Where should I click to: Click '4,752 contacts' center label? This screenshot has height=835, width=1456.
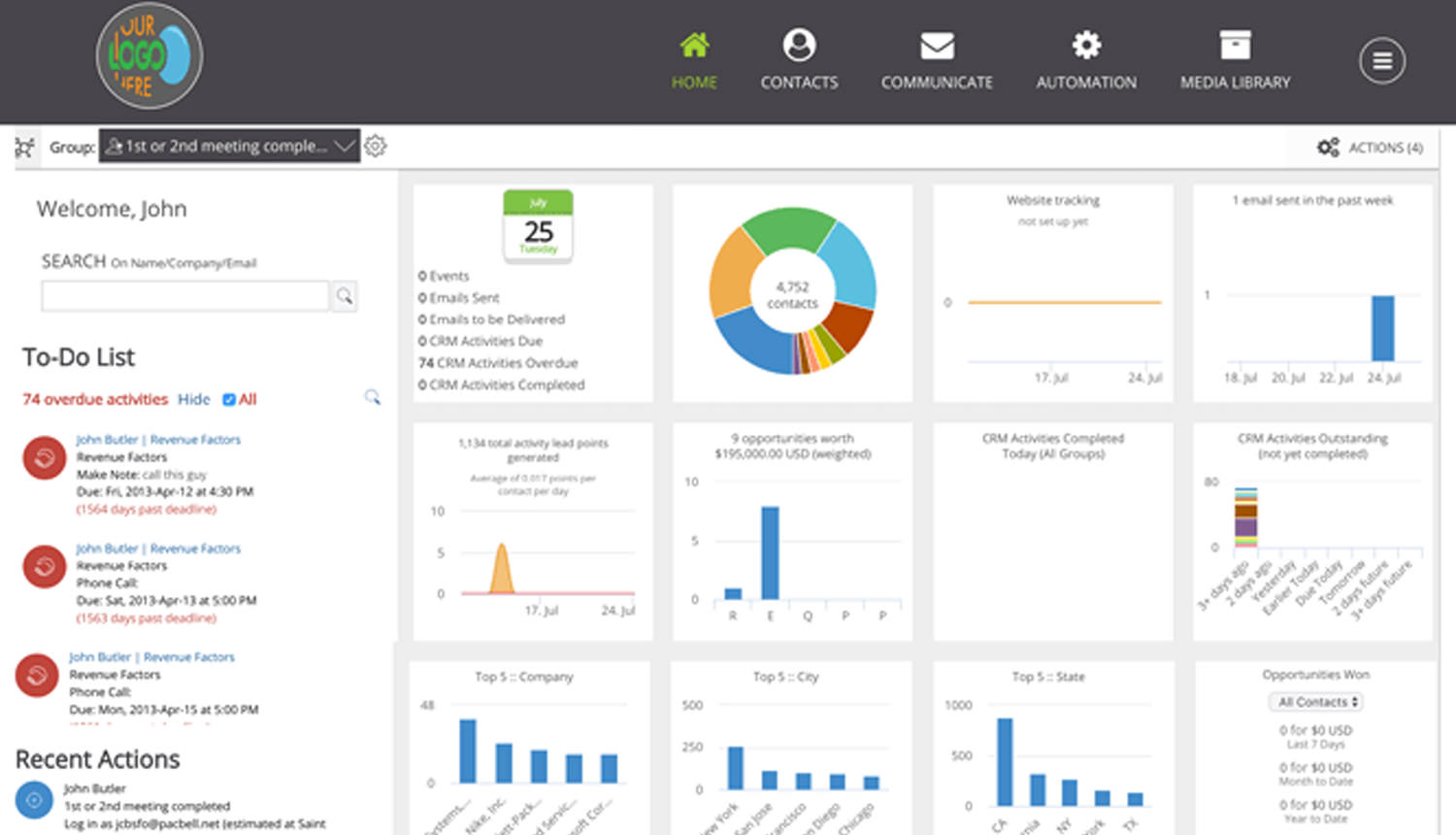(793, 295)
